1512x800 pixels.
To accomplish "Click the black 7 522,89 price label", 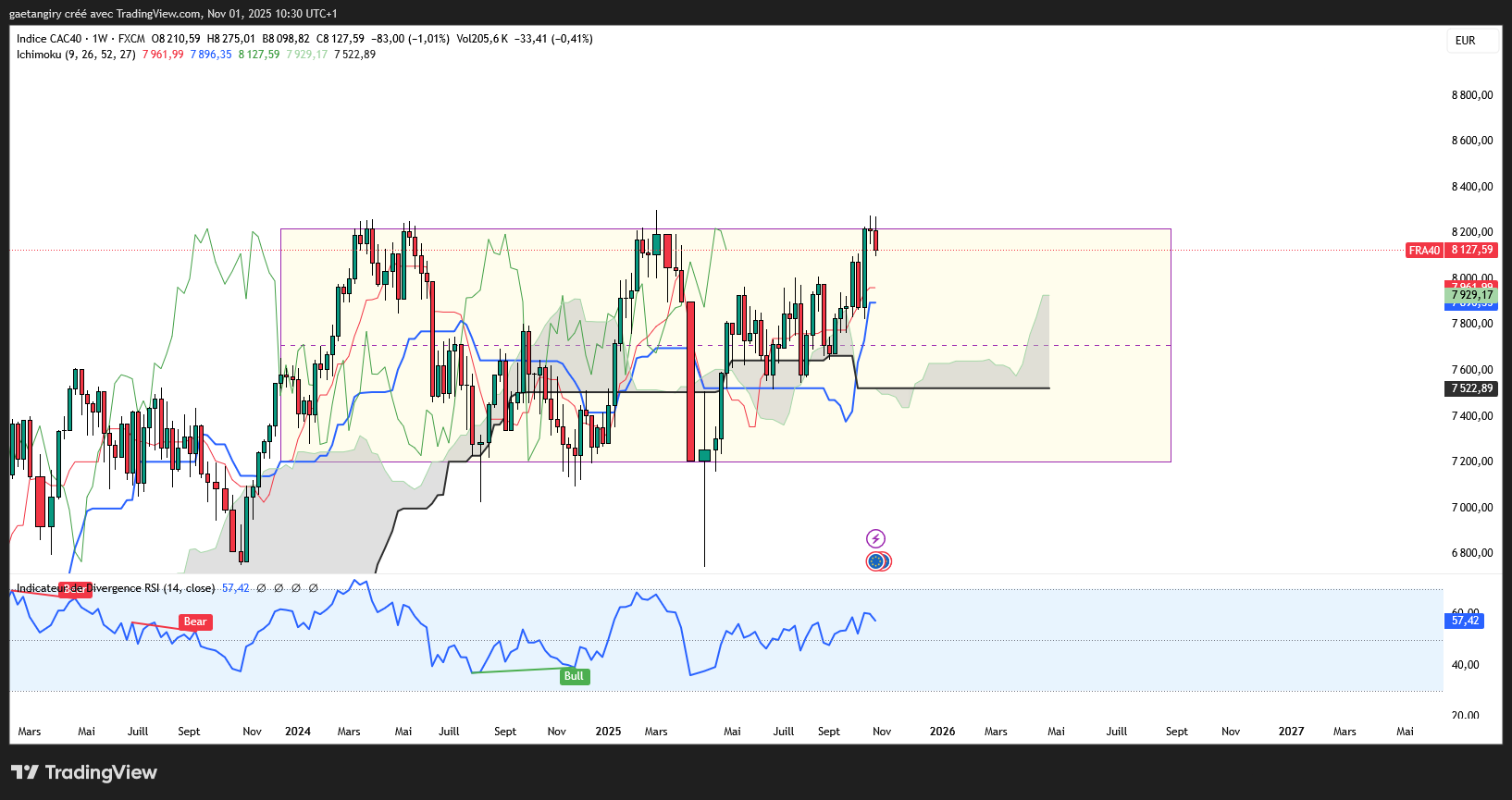I will pyautogui.click(x=1471, y=388).
